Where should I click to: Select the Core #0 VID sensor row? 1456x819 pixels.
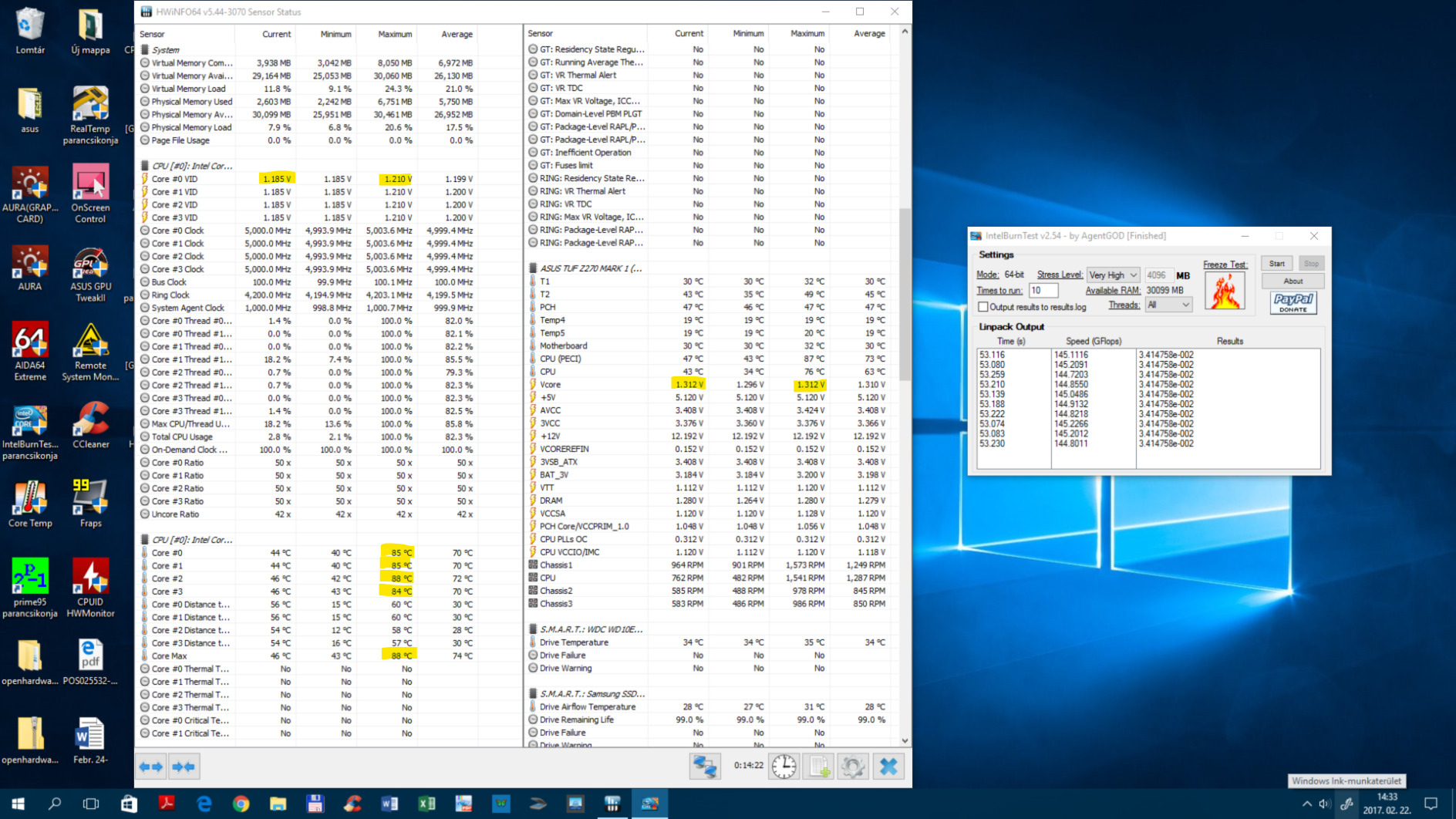coord(308,179)
